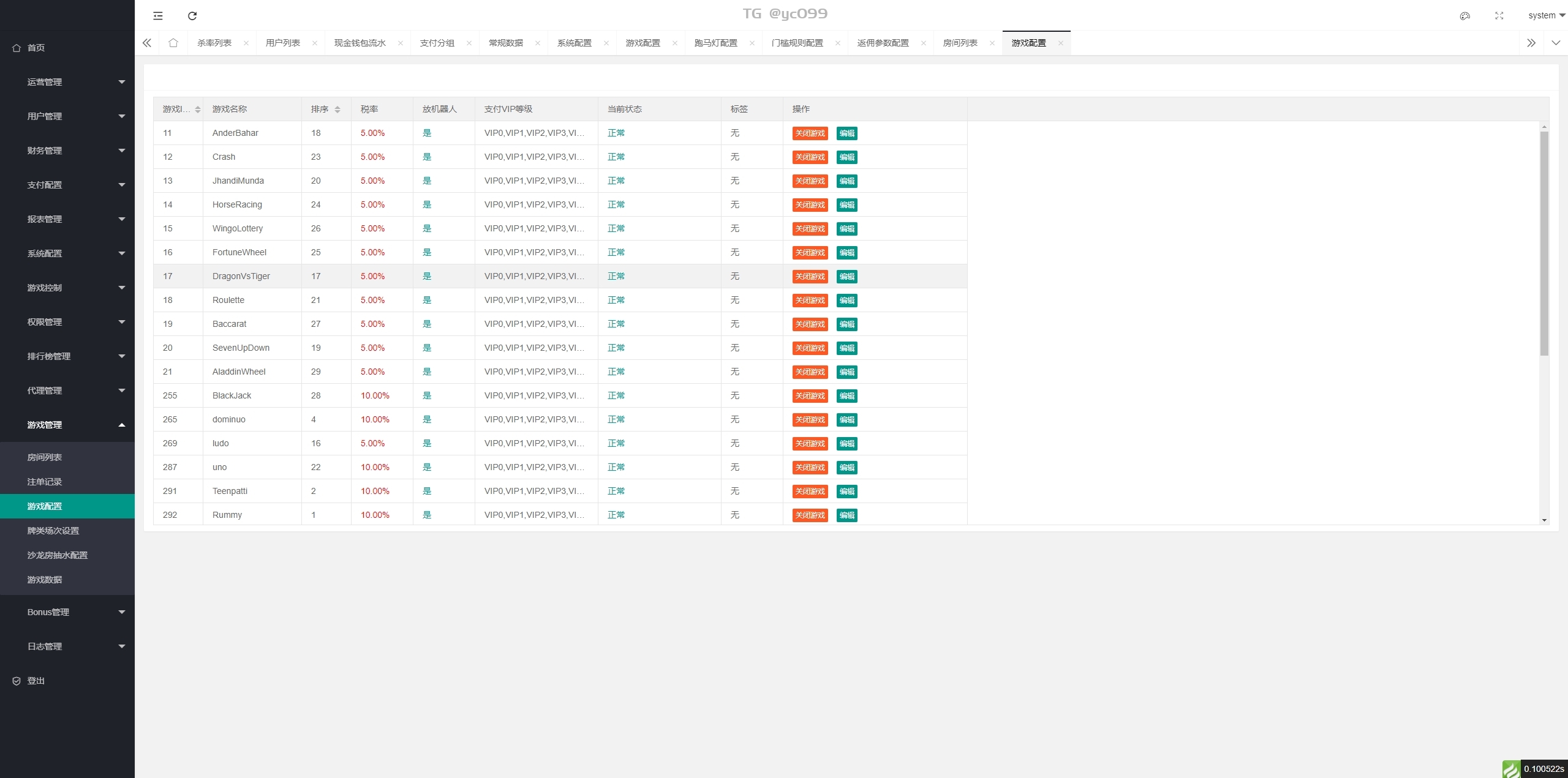Click the table's vertical scrollbar
The width and height of the screenshot is (1568, 778).
[1544, 245]
